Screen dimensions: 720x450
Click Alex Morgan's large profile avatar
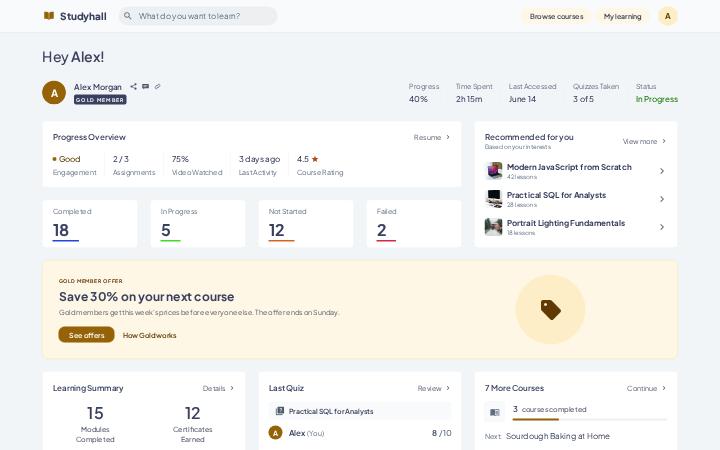(x=54, y=93)
